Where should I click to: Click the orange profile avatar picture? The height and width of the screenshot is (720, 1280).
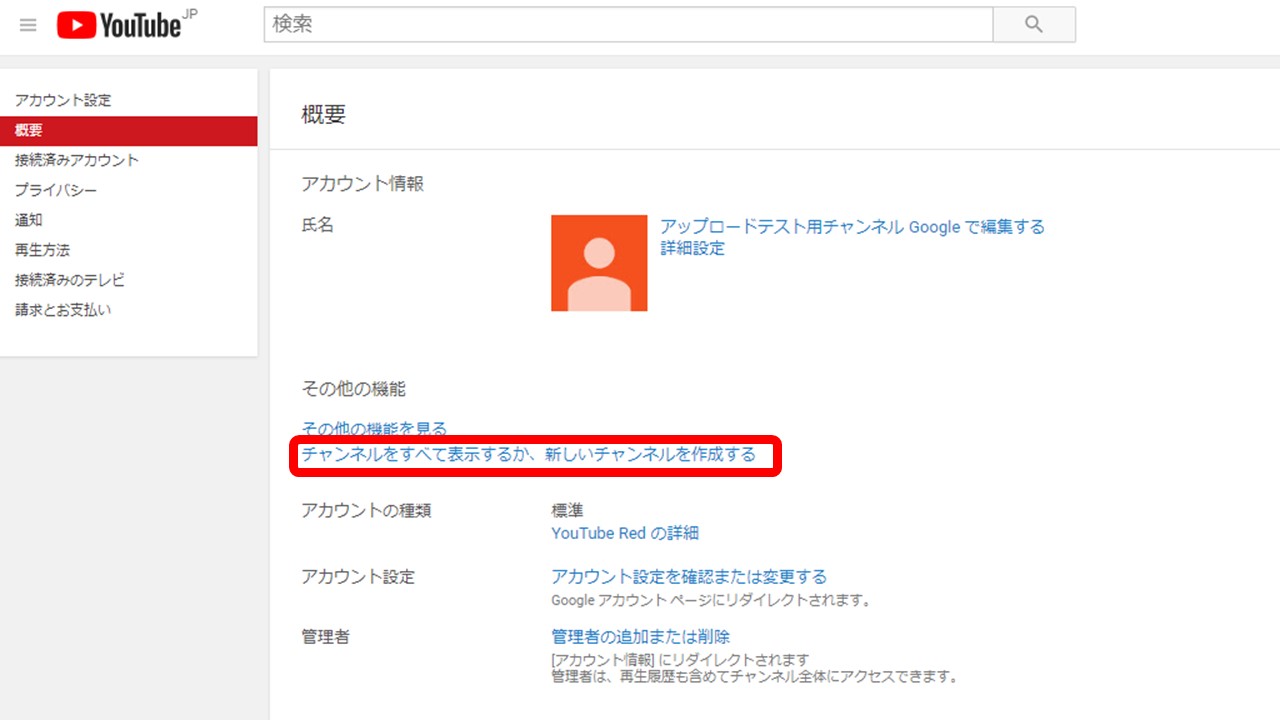599,263
